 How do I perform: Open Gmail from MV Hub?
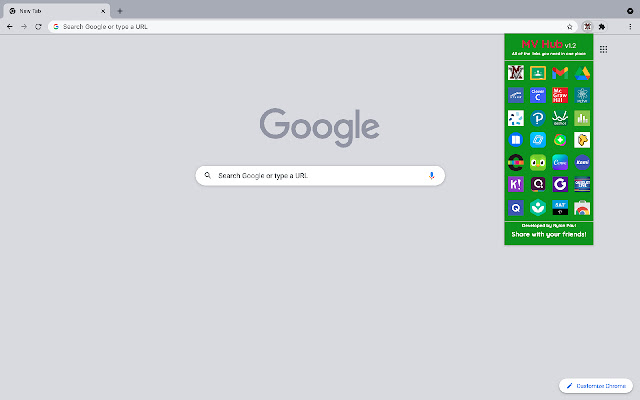click(x=560, y=73)
